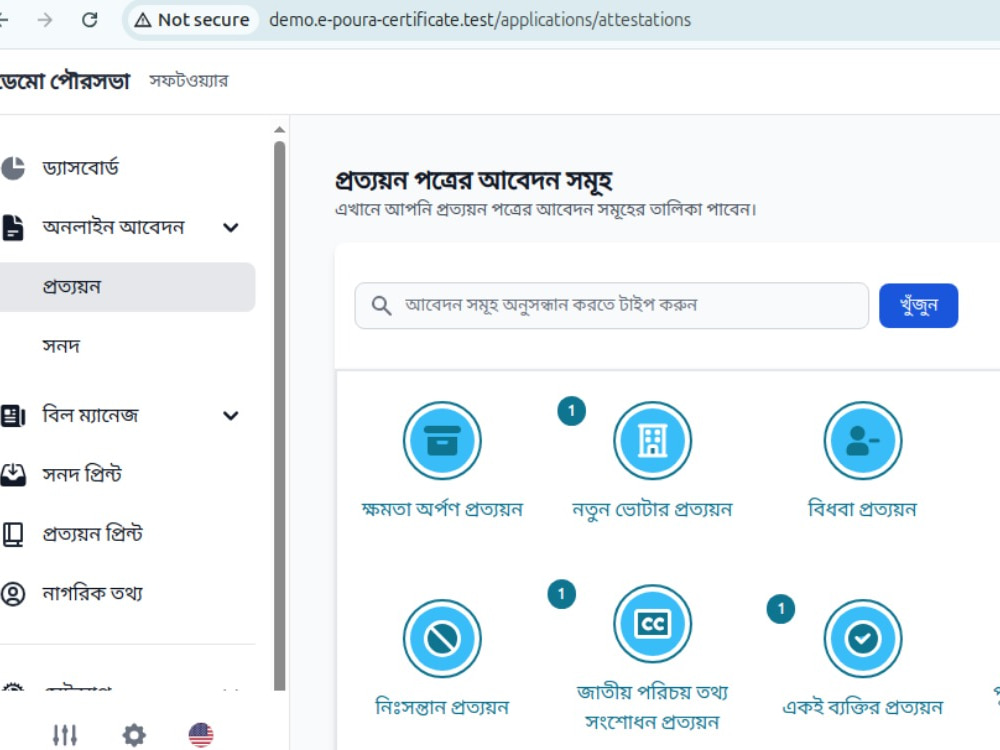
Task: Click the blue খুঁজুন search button
Action: [918, 305]
